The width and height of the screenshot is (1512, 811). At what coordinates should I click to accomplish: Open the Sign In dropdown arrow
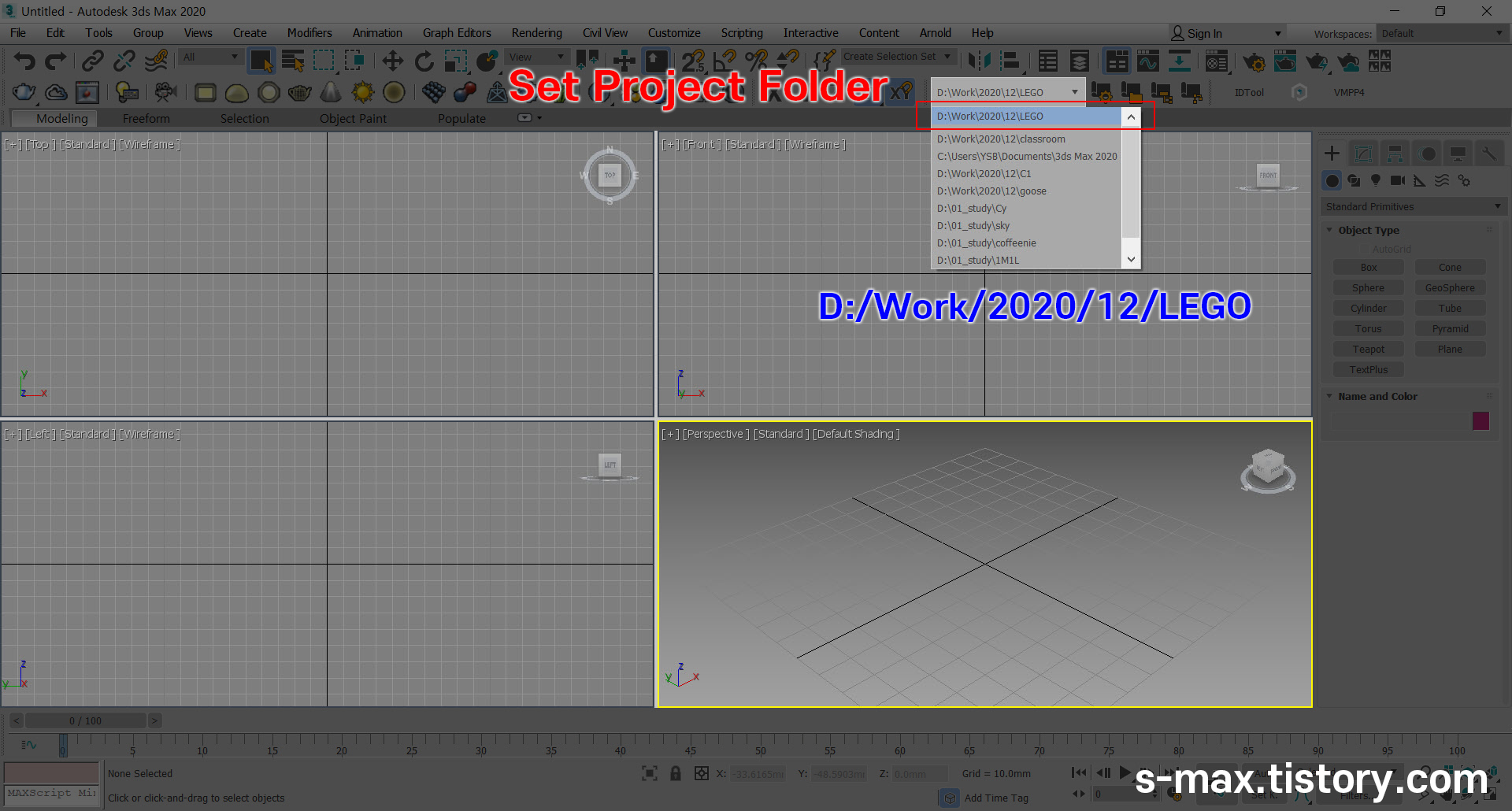[x=1278, y=33]
